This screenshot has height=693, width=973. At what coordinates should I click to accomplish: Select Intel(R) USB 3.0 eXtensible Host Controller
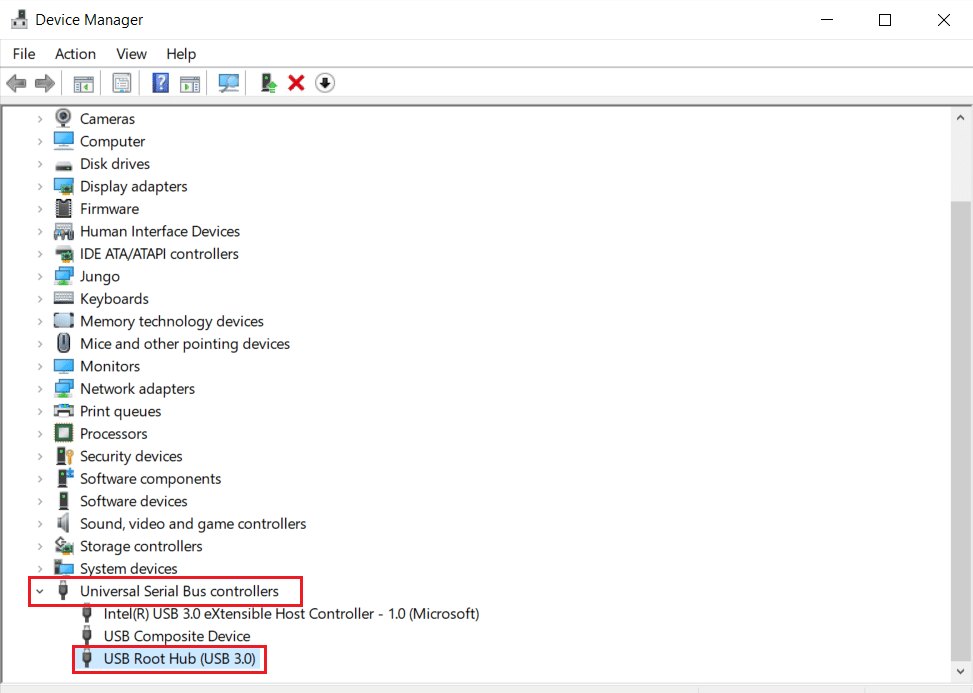point(291,614)
